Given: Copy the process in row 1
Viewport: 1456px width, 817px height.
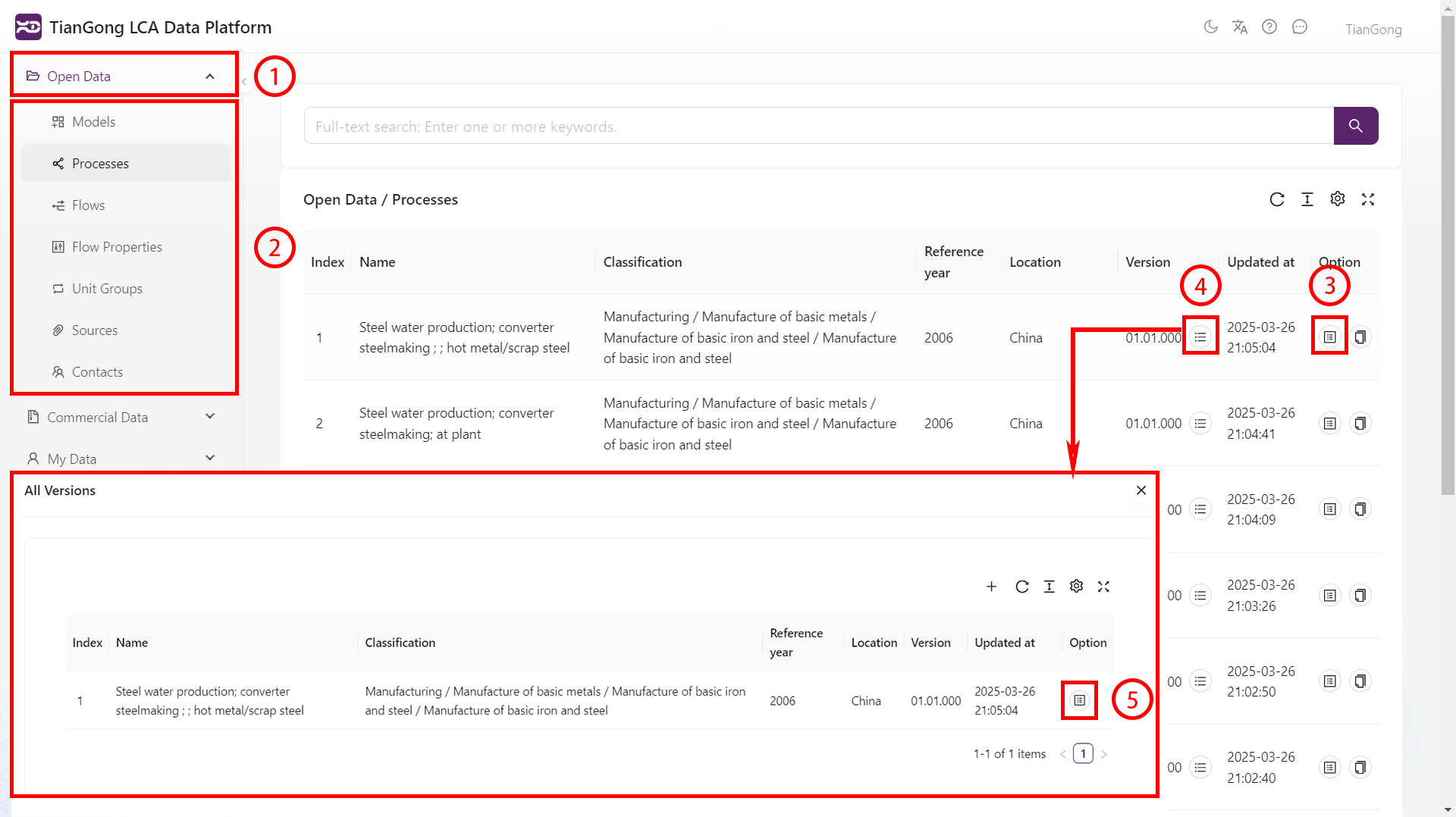Looking at the screenshot, I should click(1360, 337).
